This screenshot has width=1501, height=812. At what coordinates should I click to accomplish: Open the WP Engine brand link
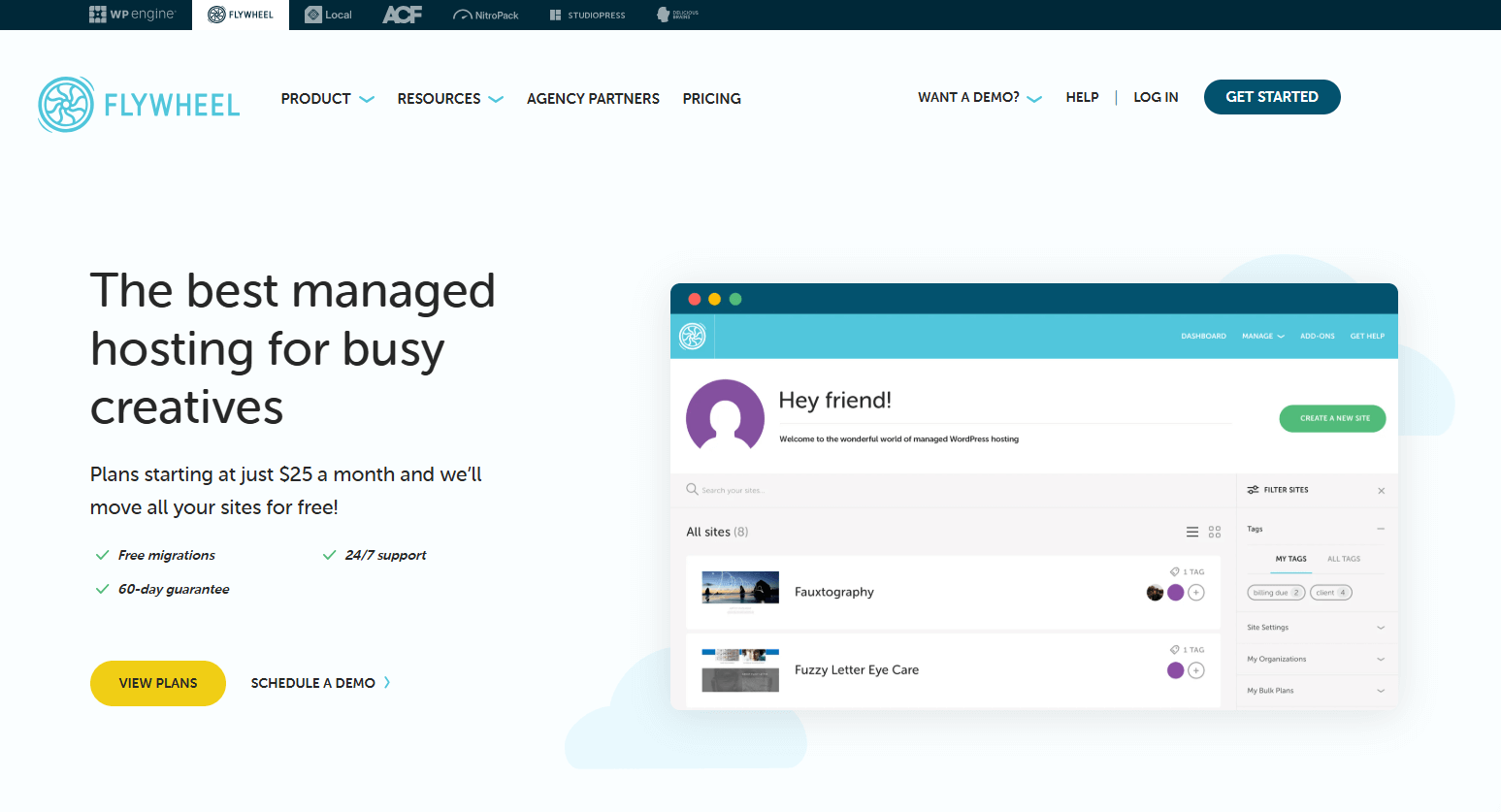[132, 15]
